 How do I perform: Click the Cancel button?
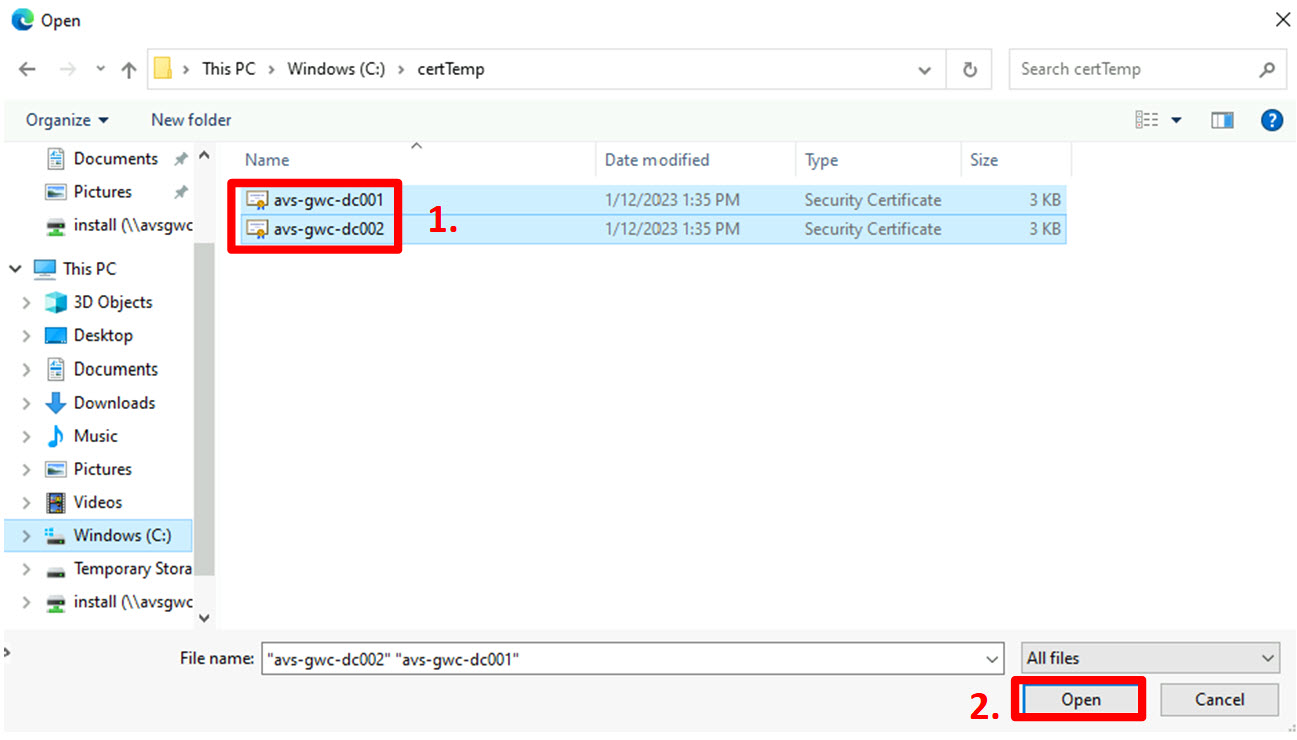1218,699
